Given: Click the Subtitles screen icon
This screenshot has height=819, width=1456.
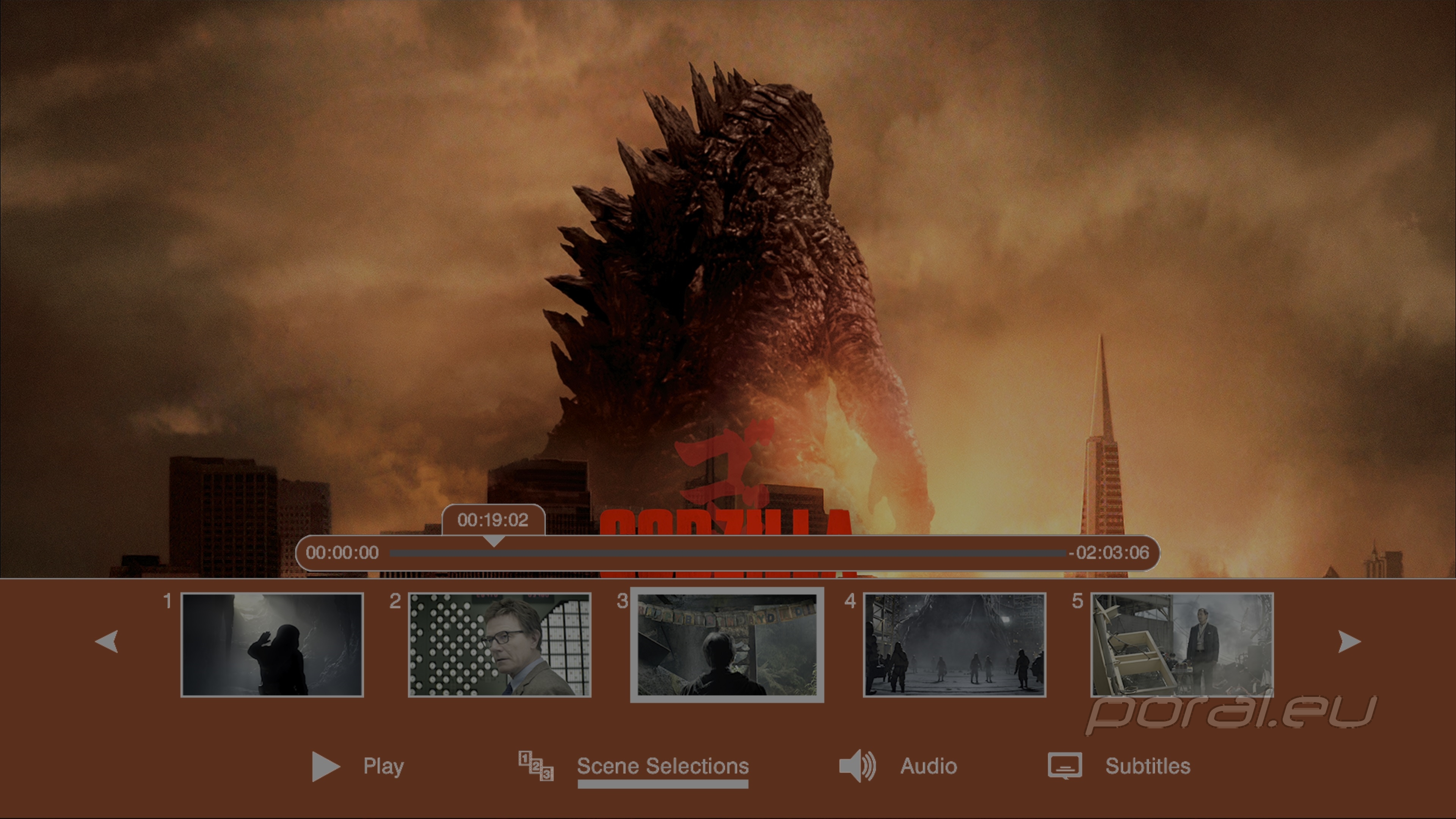Looking at the screenshot, I should pos(1065,766).
